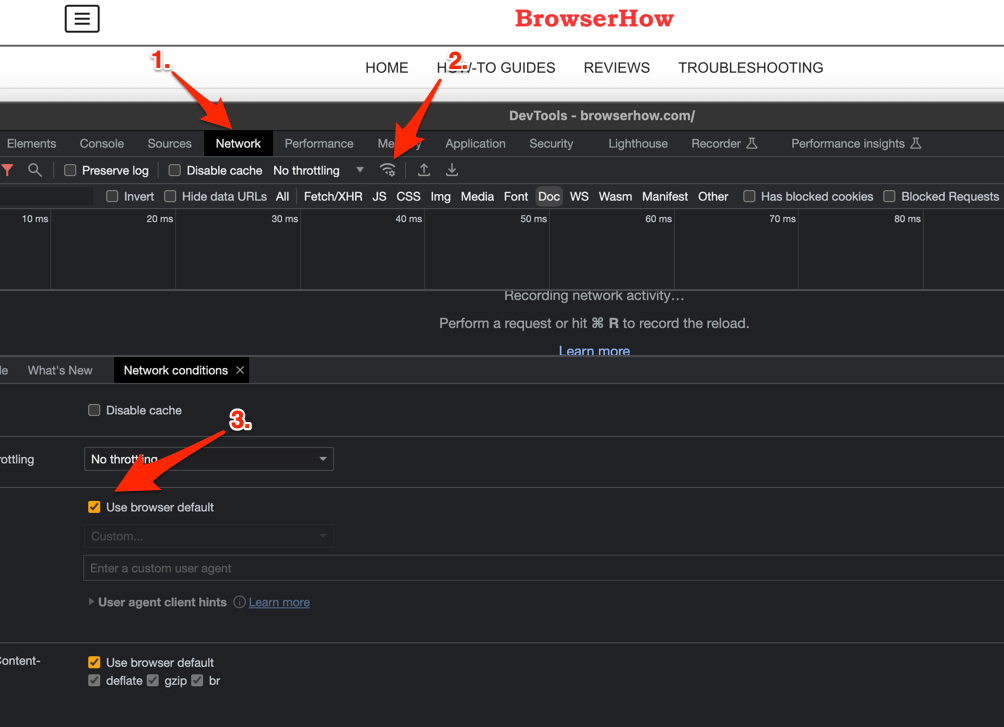Tick Disable cache in Network conditions
The image size is (1004, 727).
click(94, 410)
